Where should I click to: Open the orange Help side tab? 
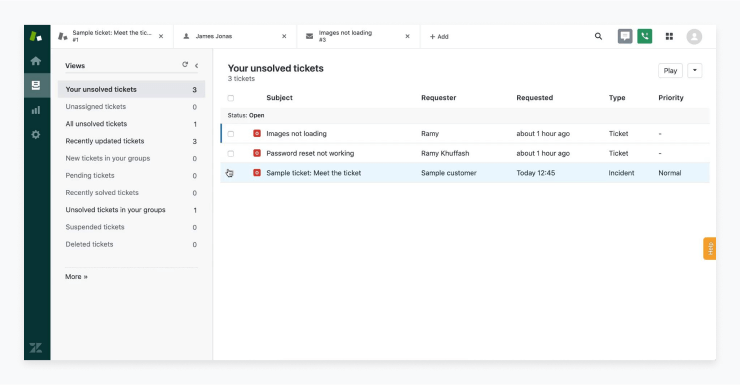click(x=710, y=249)
